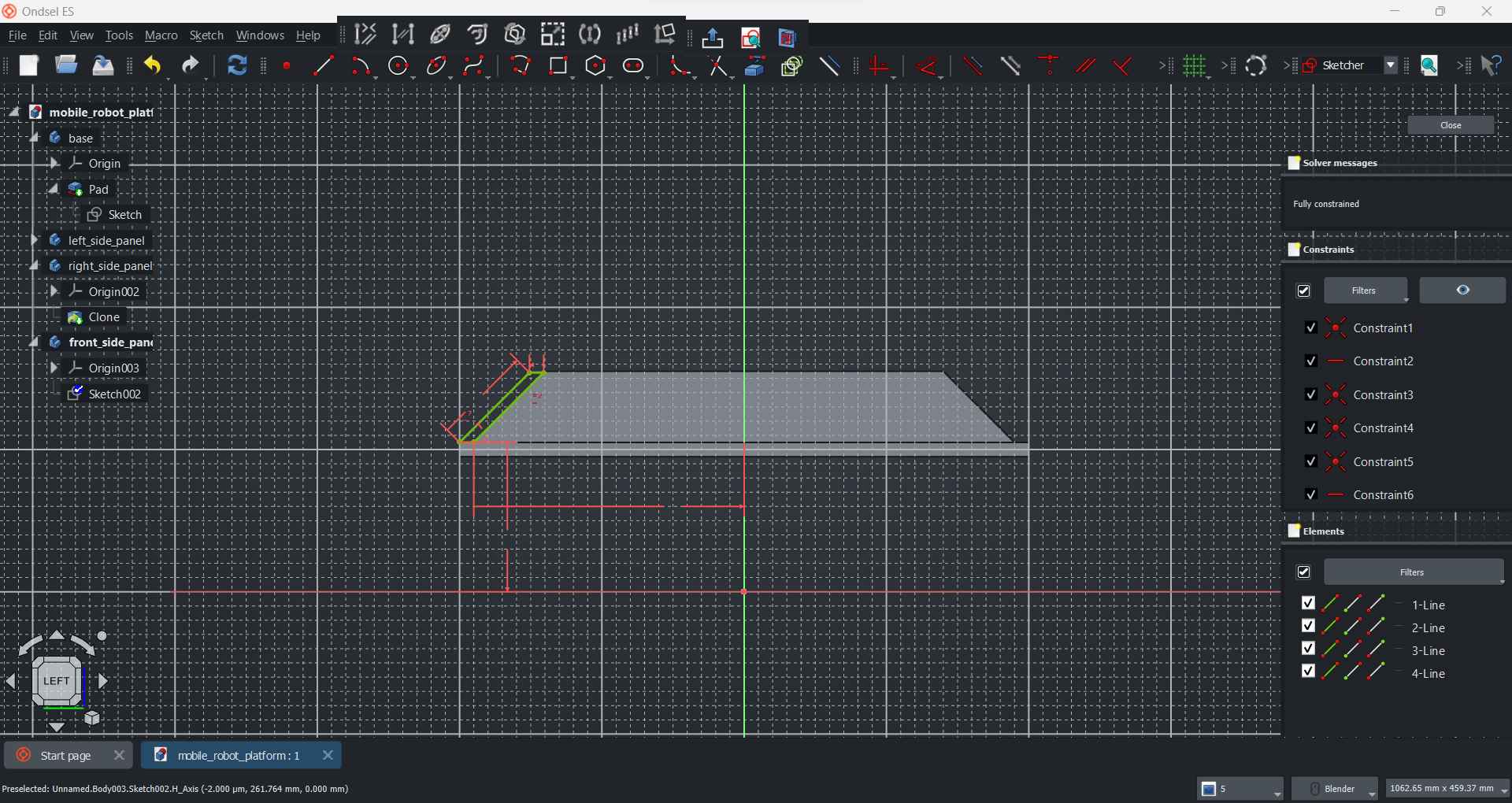Open the Tools menu
Viewport: 1512px width, 803px height.
(x=119, y=35)
